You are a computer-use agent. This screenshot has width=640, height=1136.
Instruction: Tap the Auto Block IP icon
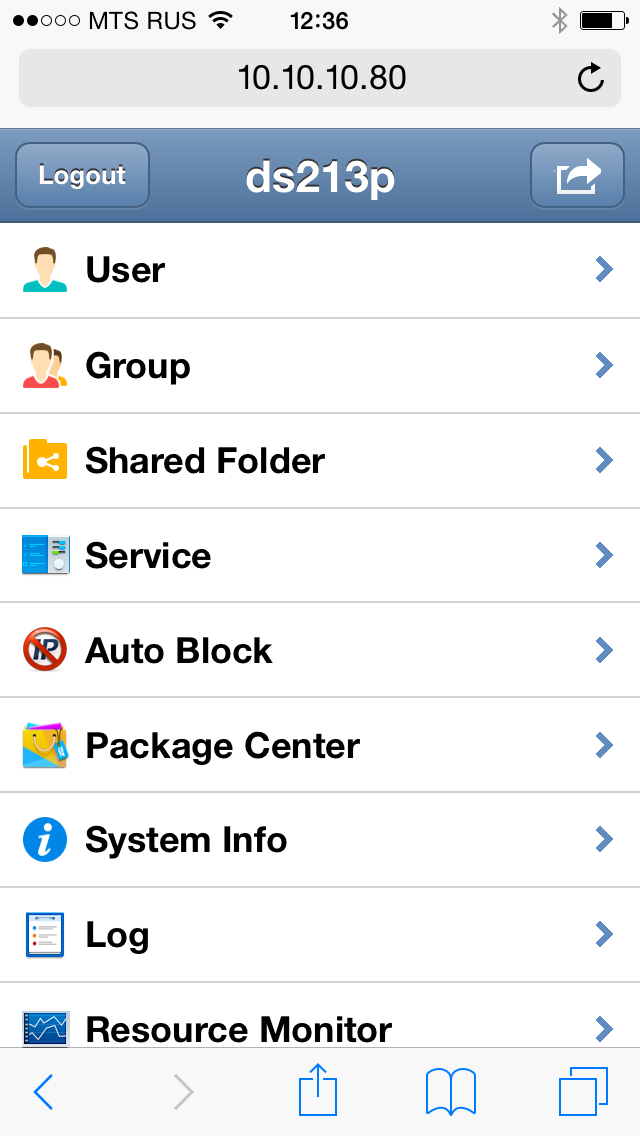click(x=45, y=650)
